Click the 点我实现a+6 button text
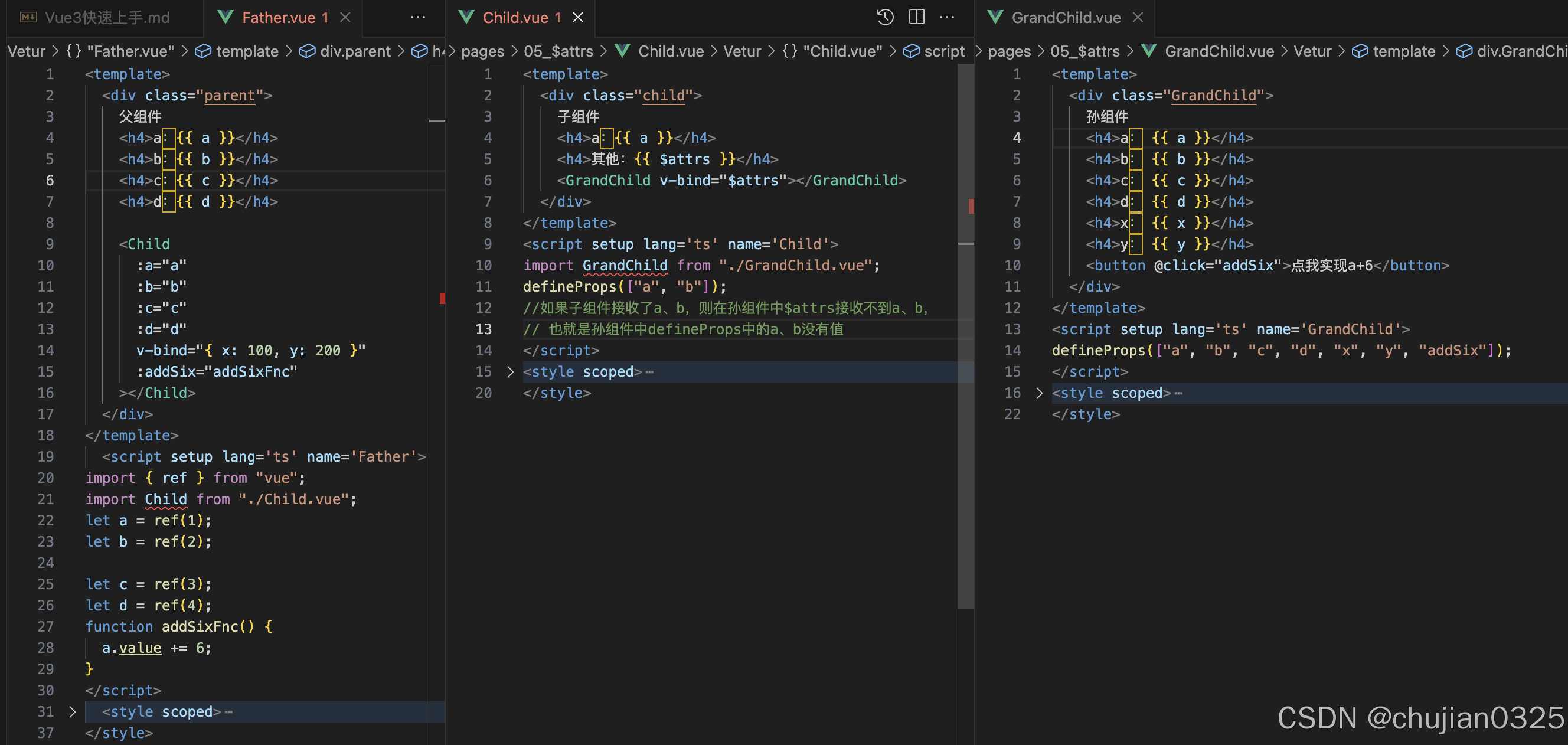 tap(1332, 266)
